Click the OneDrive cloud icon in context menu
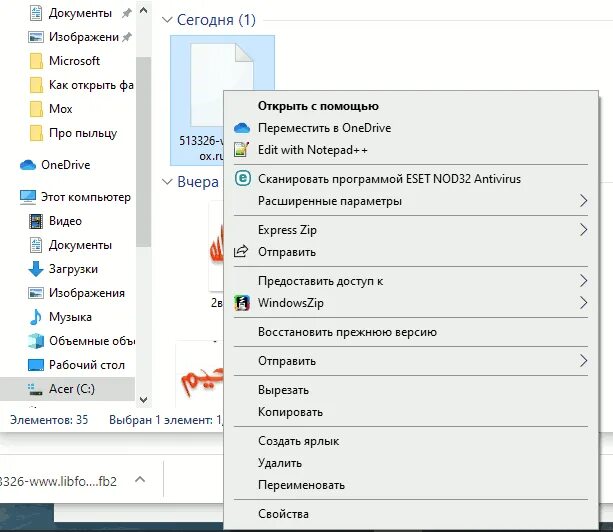613x532 pixels. coord(242,128)
